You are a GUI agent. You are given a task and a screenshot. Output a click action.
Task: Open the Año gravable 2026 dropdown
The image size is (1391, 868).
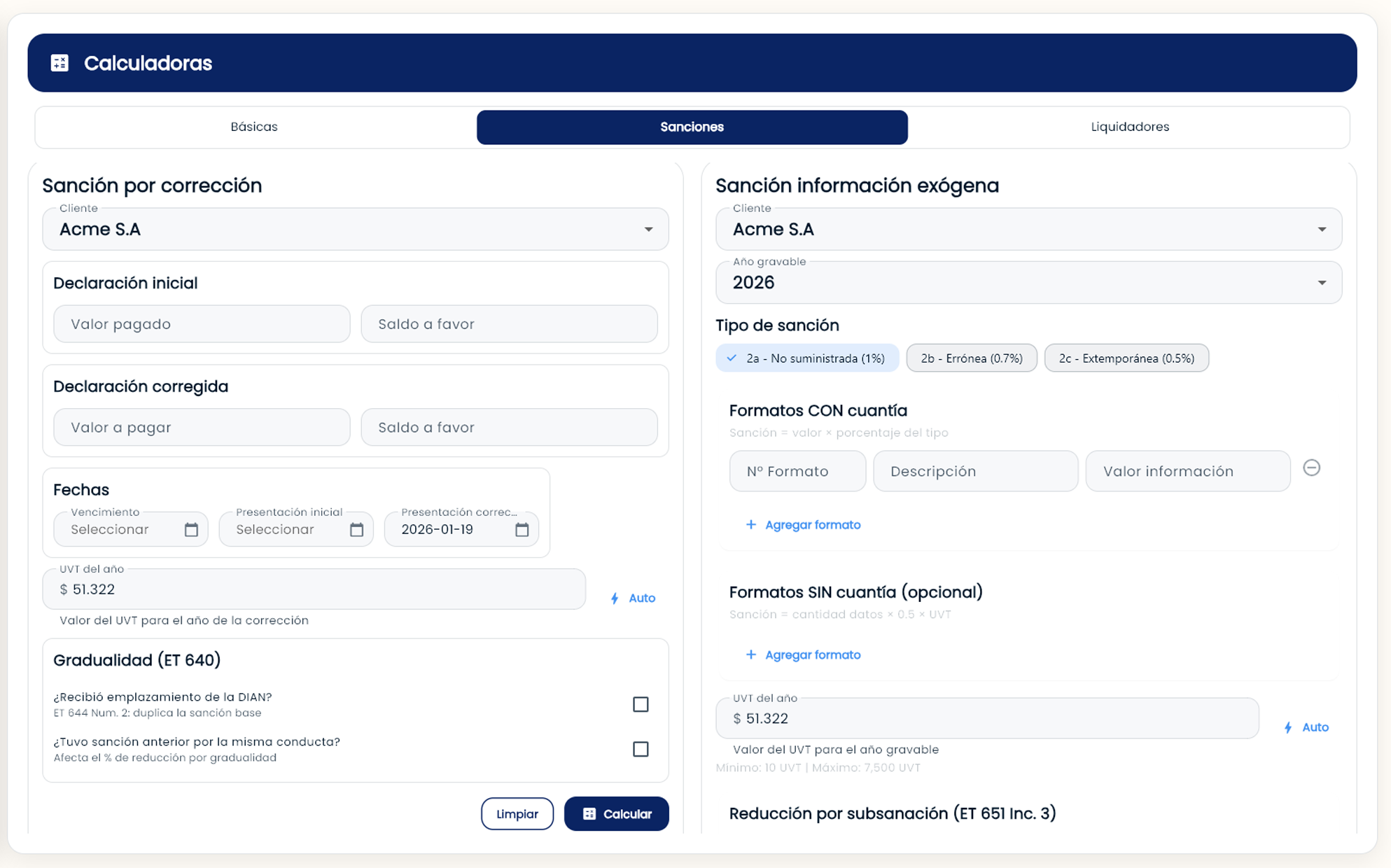tap(1321, 283)
